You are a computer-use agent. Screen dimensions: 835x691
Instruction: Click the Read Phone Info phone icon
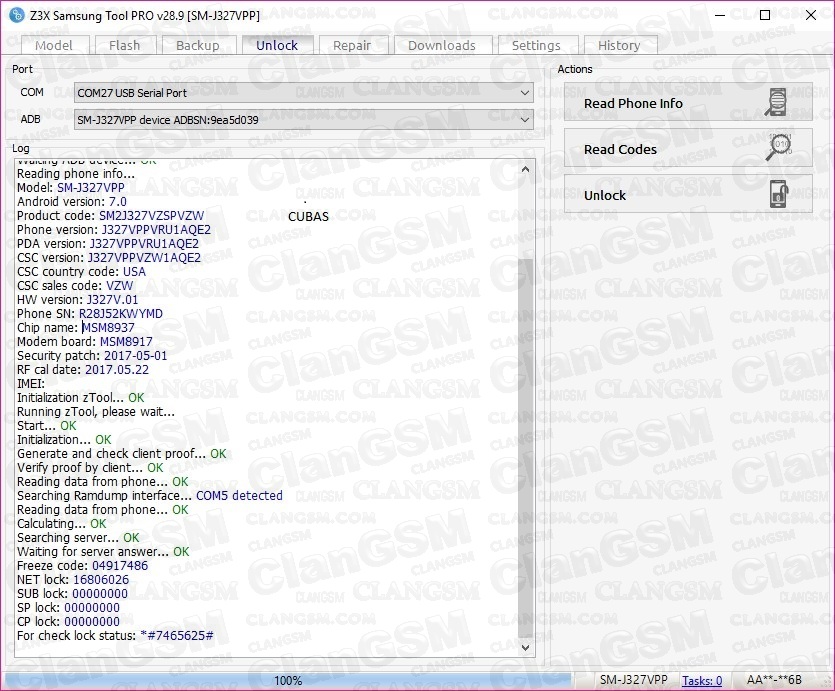point(777,102)
